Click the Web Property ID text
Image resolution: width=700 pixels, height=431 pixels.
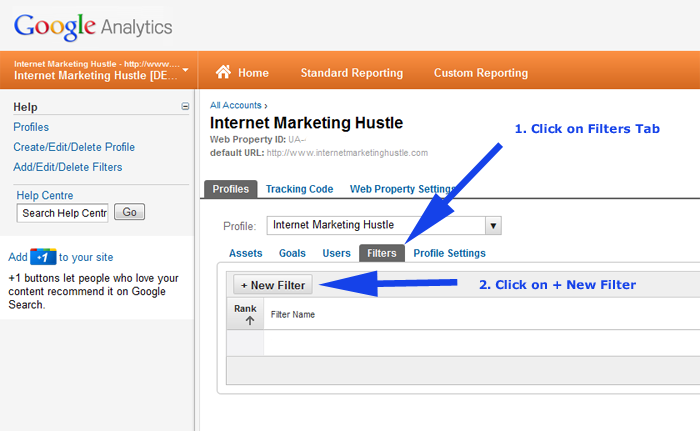(258, 139)
